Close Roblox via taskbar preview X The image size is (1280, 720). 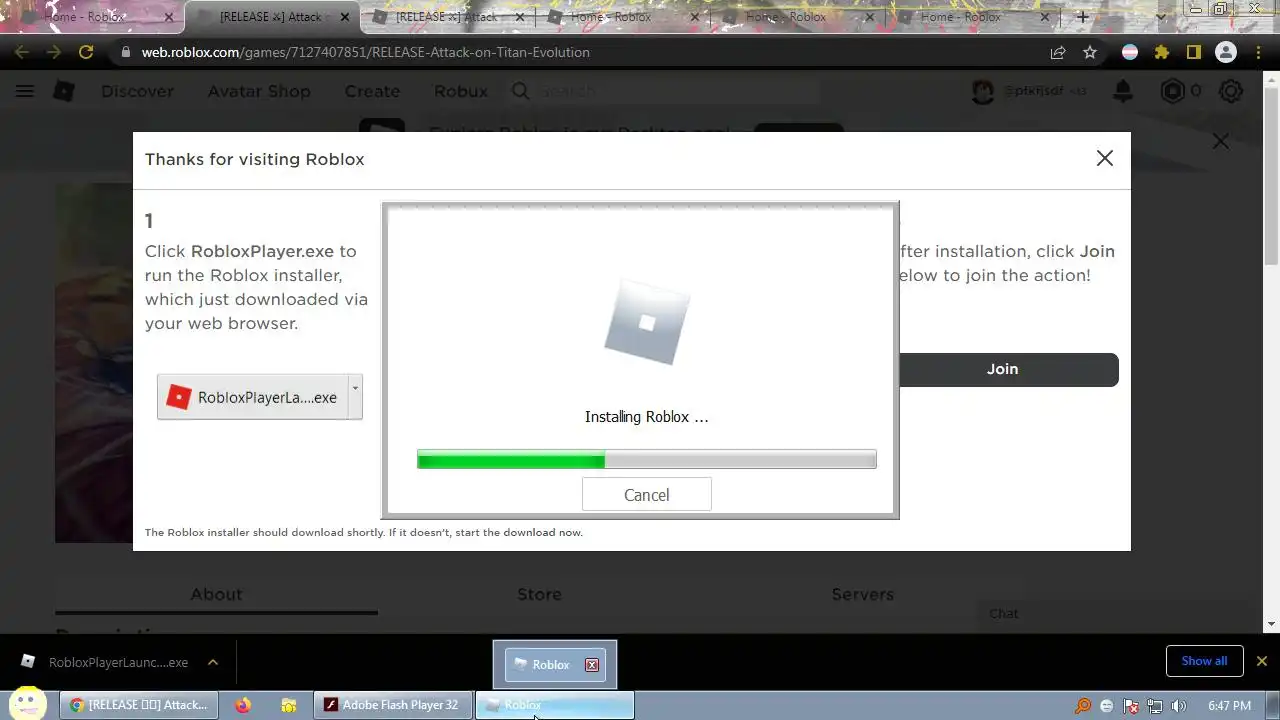click(x=592, y=665)
